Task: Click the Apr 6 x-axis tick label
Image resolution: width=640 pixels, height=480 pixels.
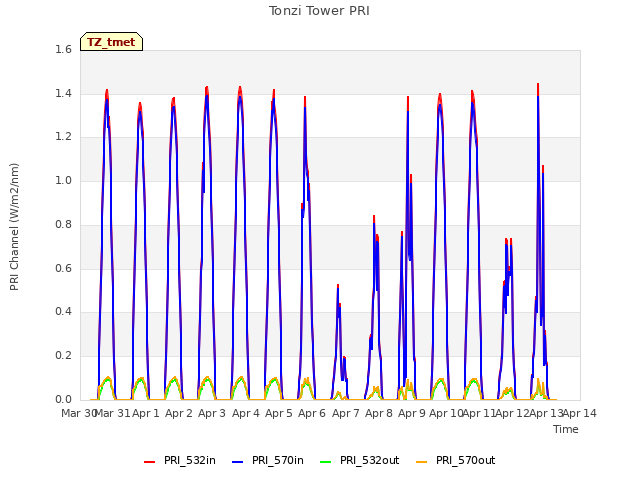Action: tap(312, 413)
